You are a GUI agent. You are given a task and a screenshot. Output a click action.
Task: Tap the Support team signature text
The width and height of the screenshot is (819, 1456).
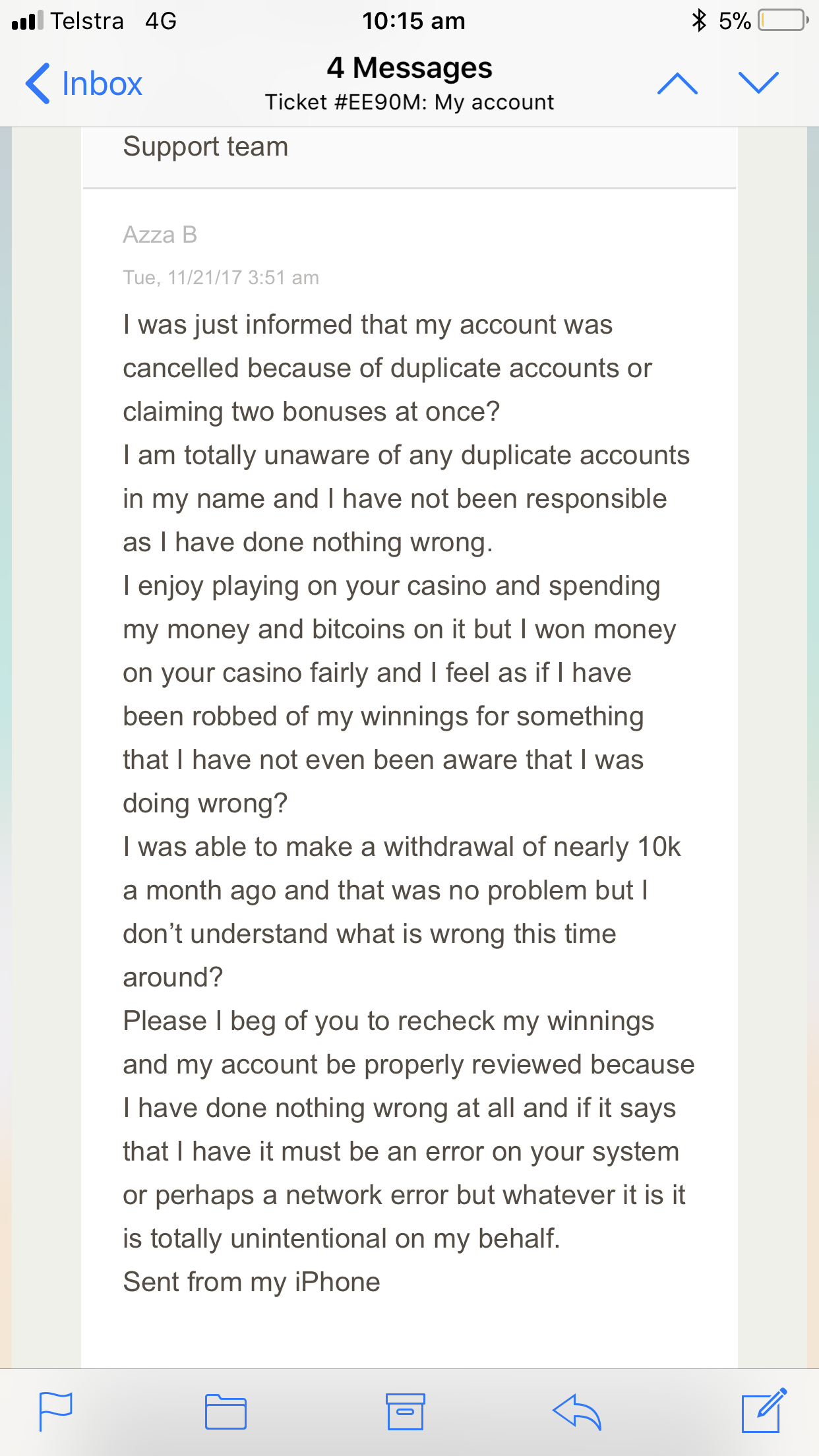(206, 146)
